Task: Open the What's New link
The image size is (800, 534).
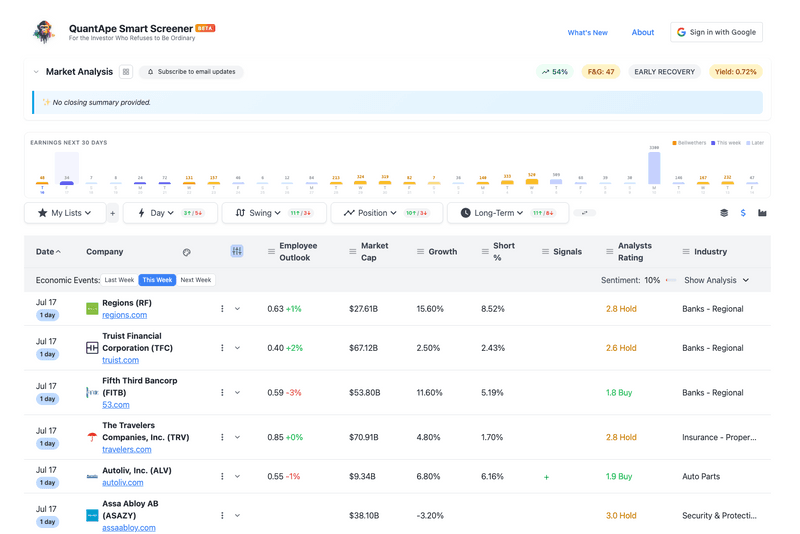Action: click(x=587, y=33)
